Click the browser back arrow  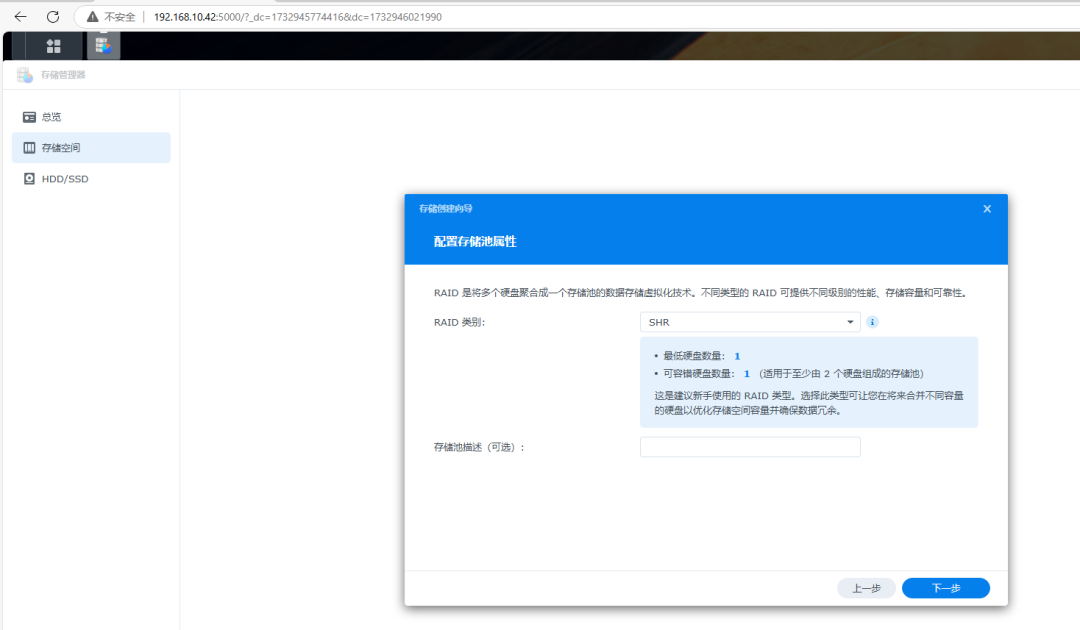(20, 17)
